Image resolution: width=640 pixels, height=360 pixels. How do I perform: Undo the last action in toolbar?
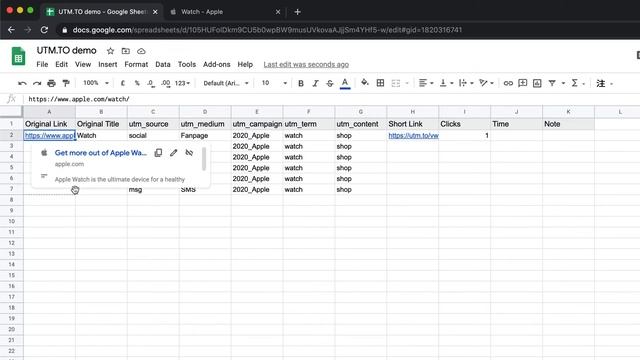(x=22, y=83)
